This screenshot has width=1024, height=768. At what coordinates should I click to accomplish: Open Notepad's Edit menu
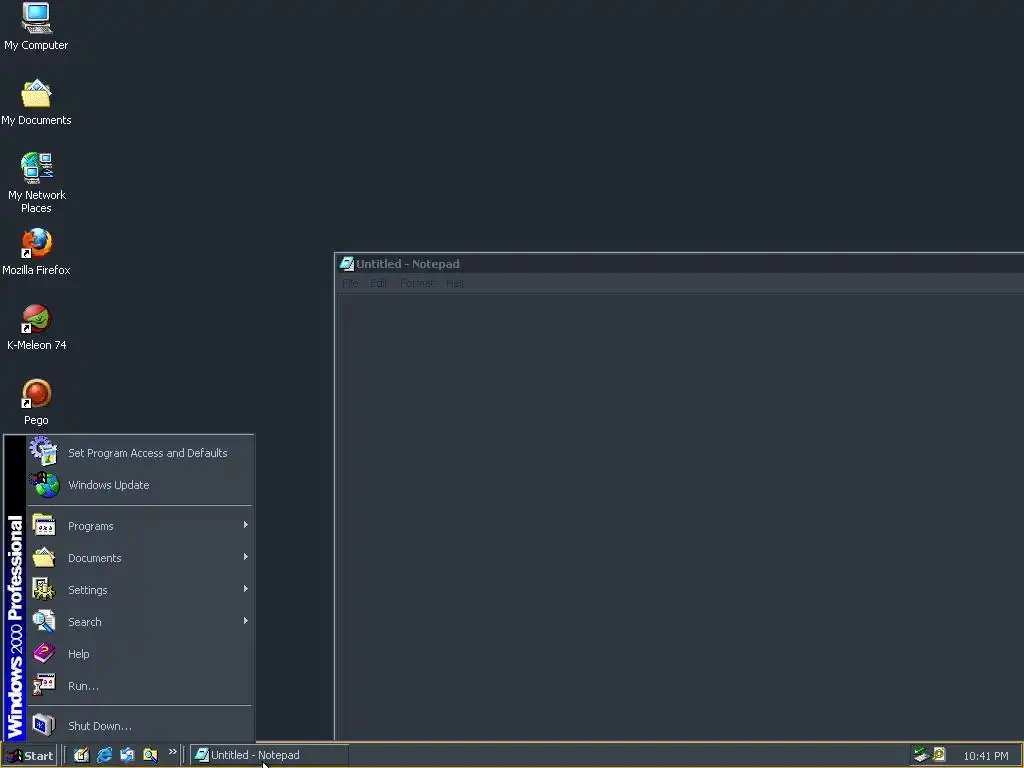[x=379, y=283]
